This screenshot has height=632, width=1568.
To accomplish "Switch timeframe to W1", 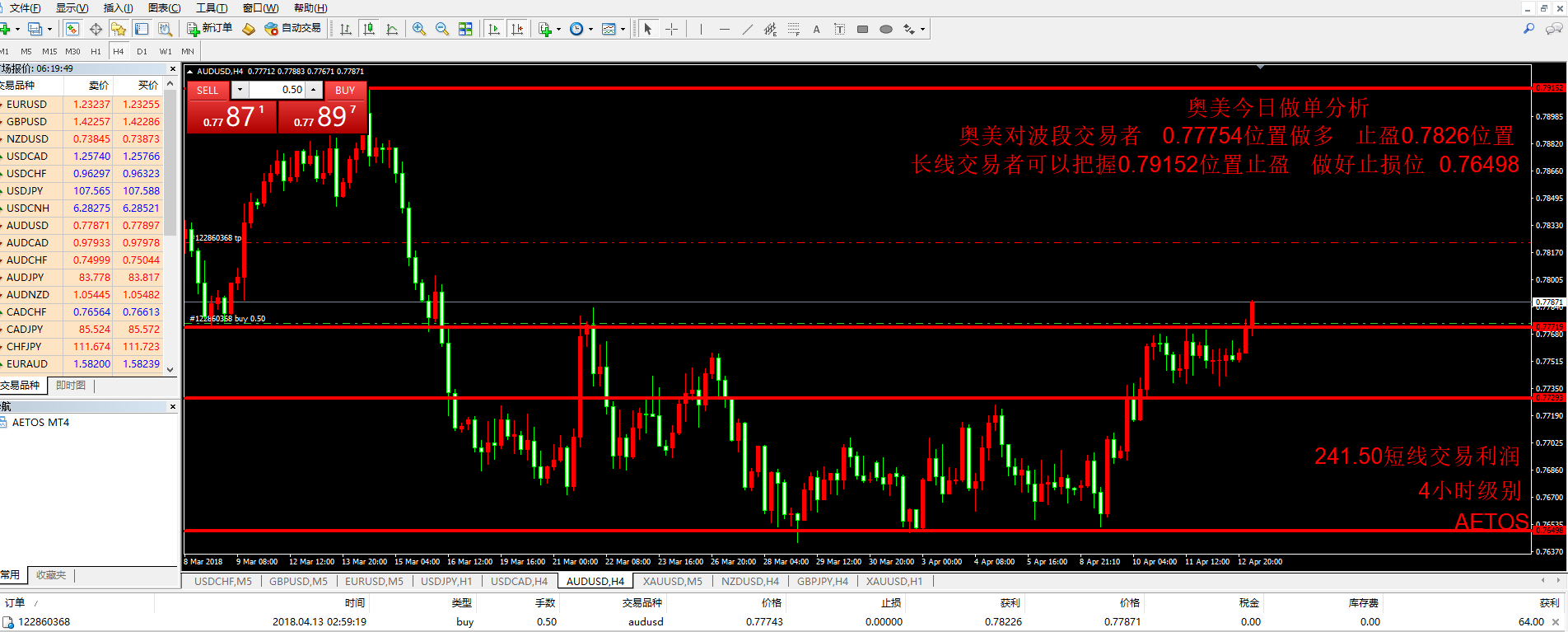I will pyautogui.click(x=166, y=51).
